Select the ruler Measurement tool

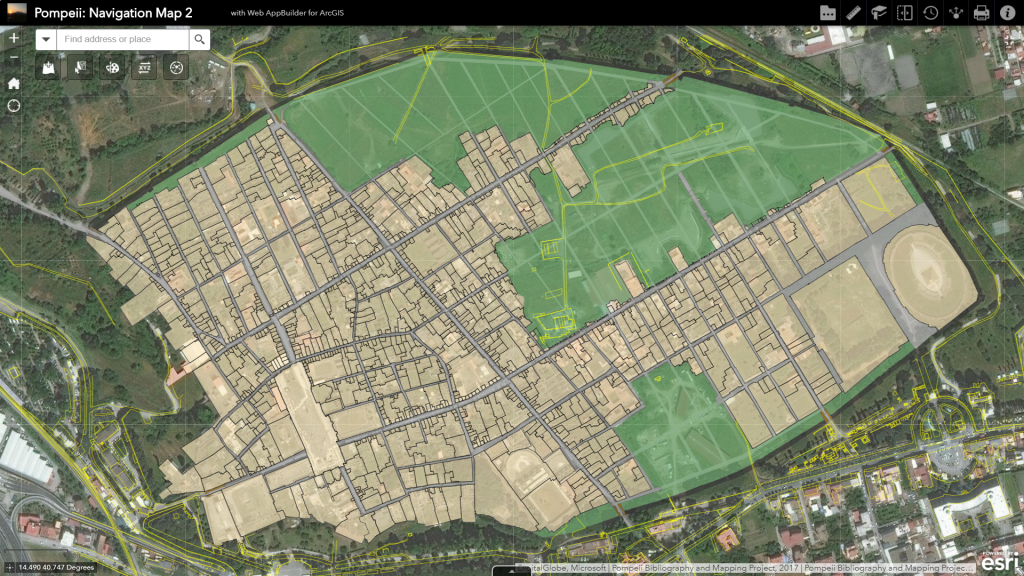pos(853,13)
